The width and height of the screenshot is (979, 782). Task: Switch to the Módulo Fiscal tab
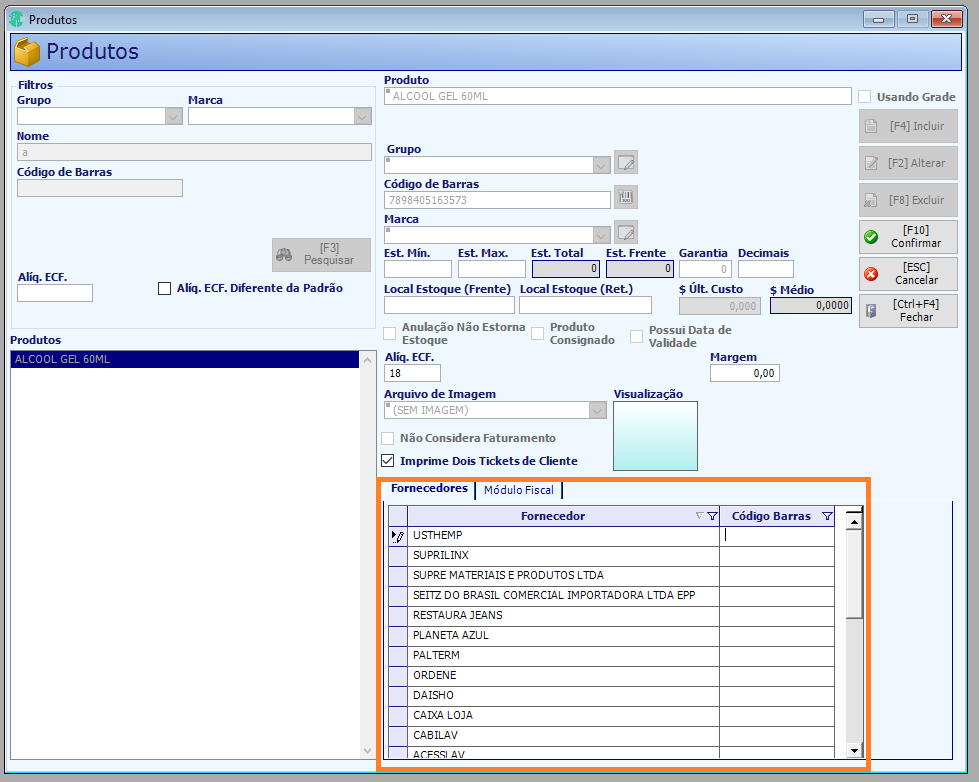[x=519, y=490]
